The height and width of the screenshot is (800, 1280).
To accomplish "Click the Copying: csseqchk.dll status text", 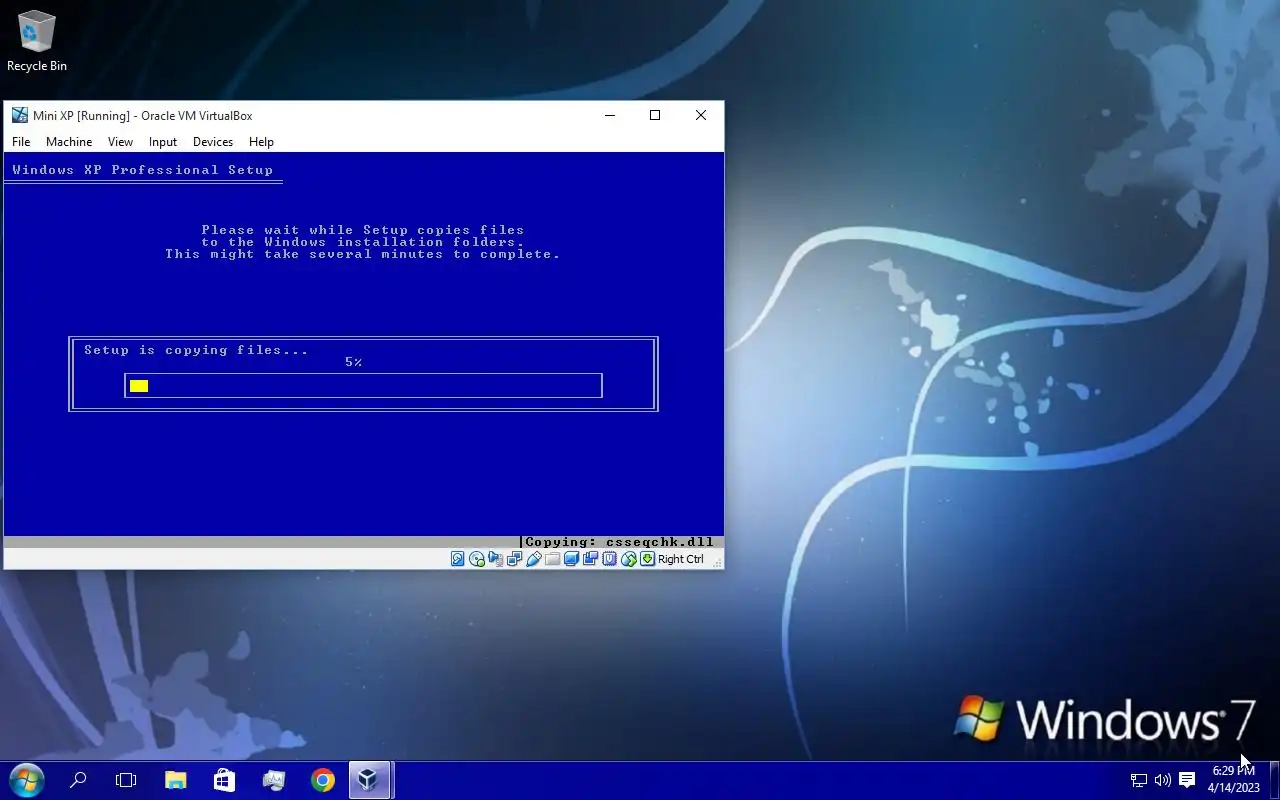I will [x=619, y=542].
